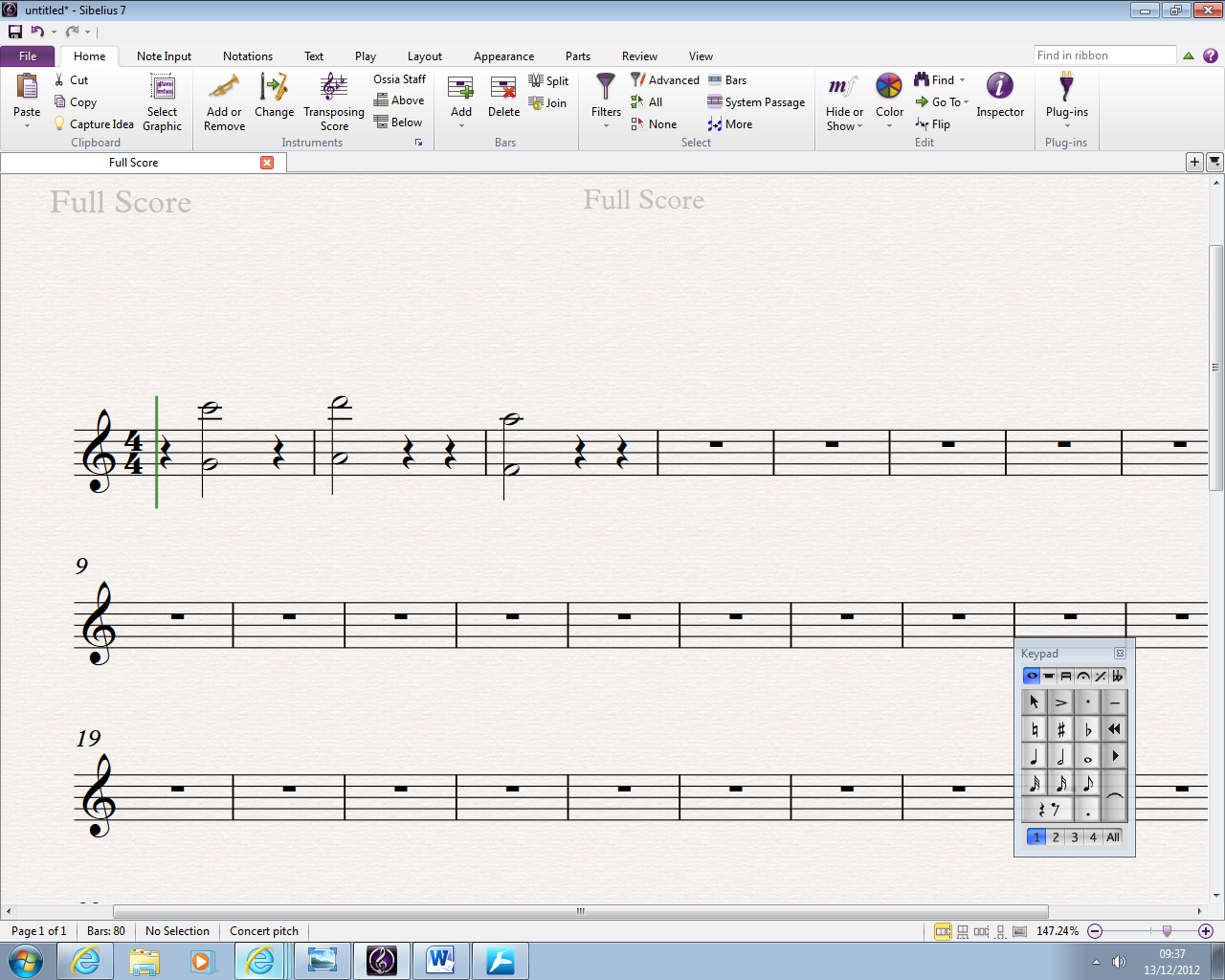Click the tie button on keypad

pos(1115,797)
